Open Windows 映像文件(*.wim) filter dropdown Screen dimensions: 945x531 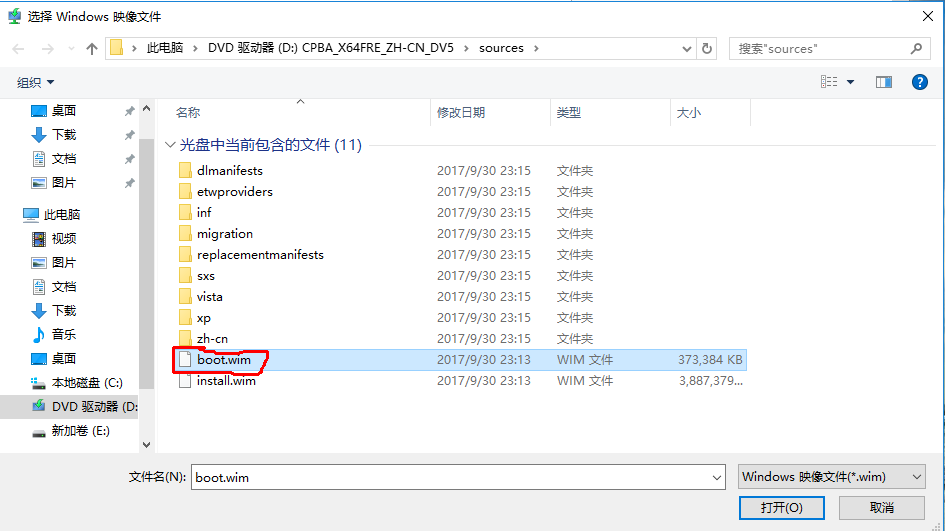pyautogui.click(x=832, y=477)
